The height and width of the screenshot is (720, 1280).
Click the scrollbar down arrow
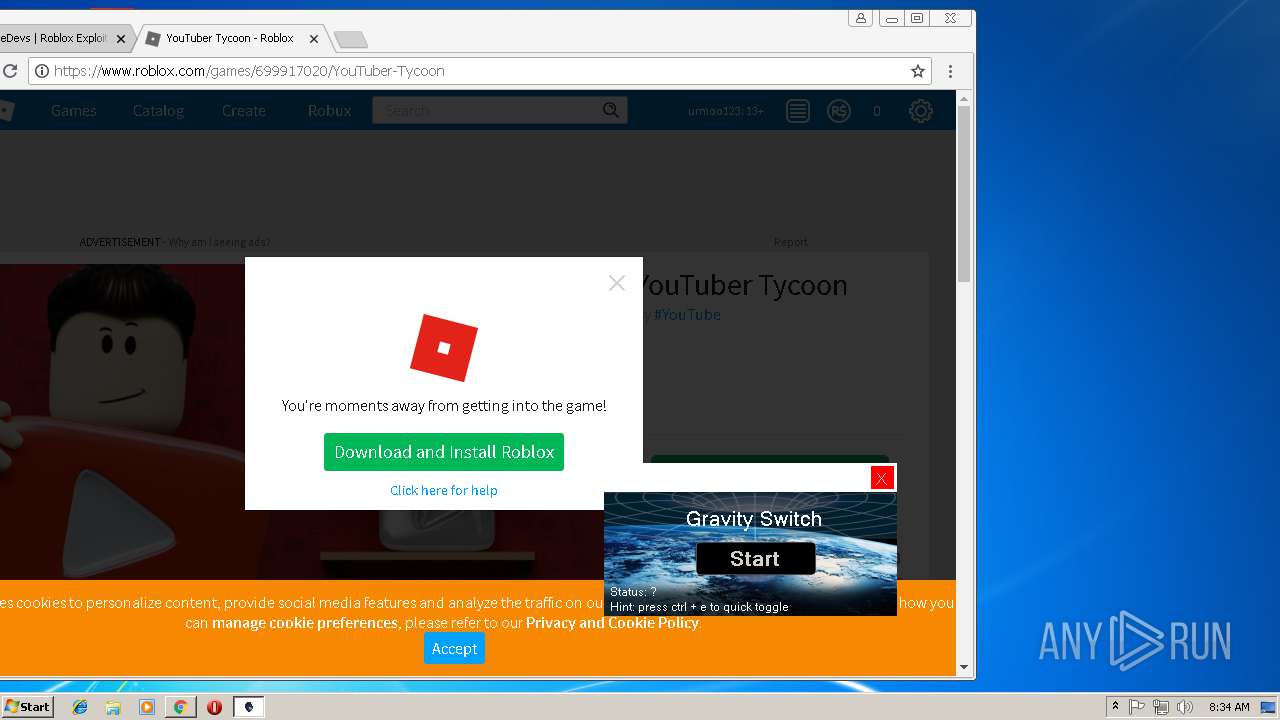click(x=964, y=667)
